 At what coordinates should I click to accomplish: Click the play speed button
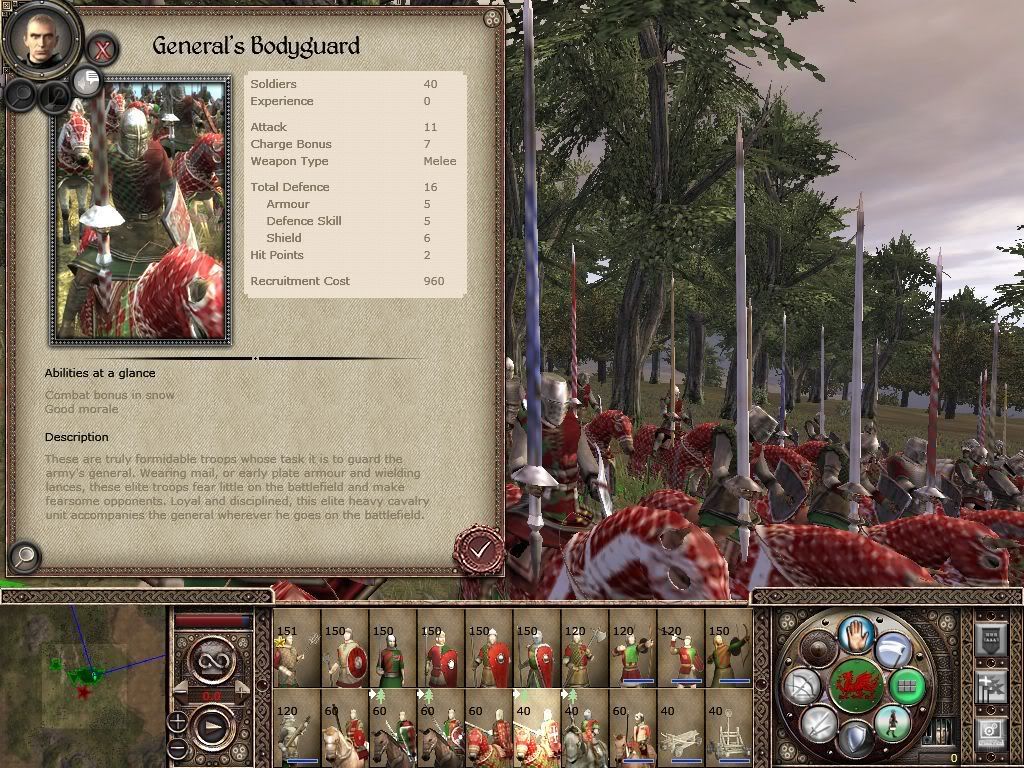point(213,726)
